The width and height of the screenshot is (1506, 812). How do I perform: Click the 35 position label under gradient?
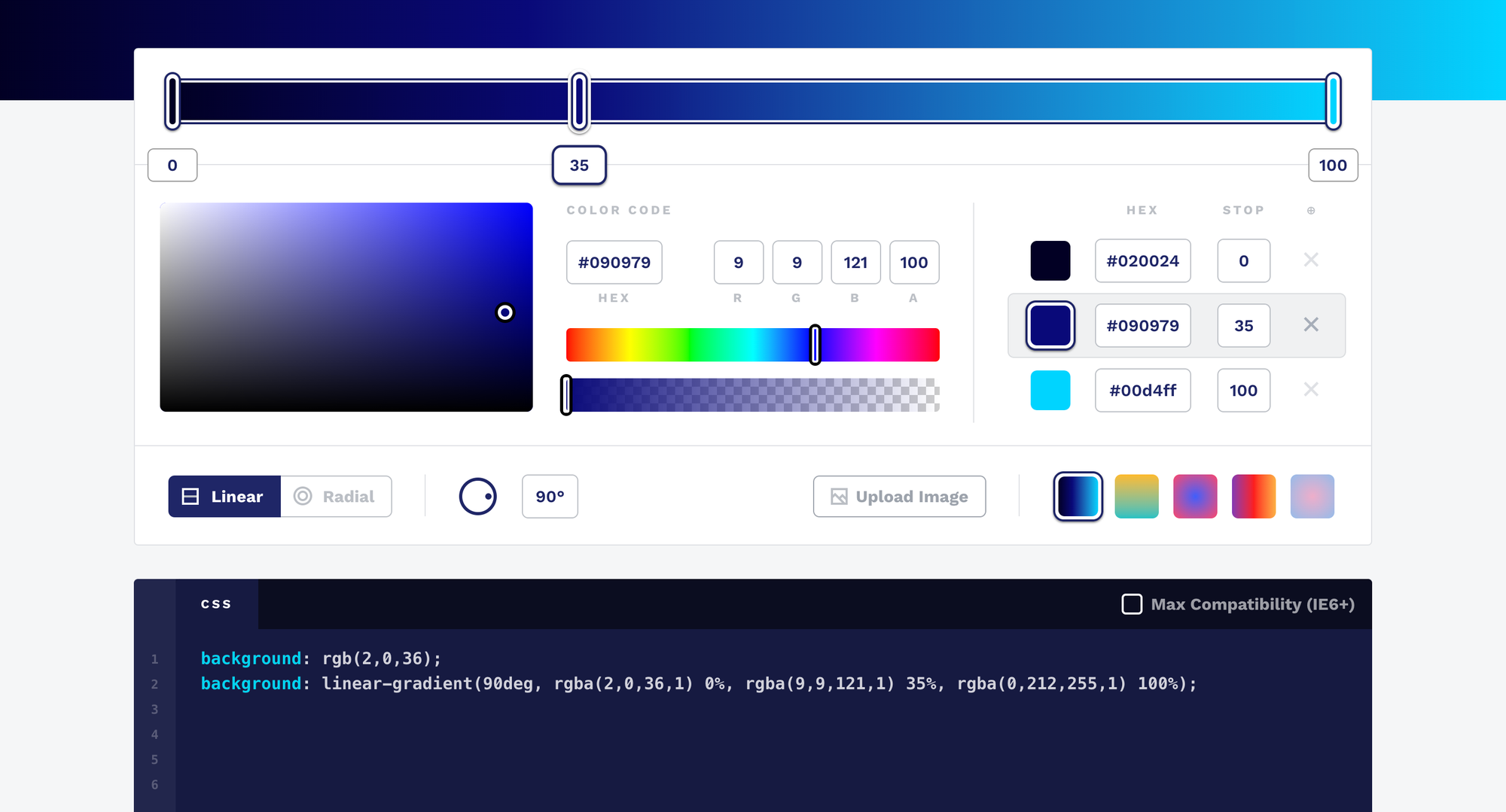pyautogui.click(x=579, y=166)
